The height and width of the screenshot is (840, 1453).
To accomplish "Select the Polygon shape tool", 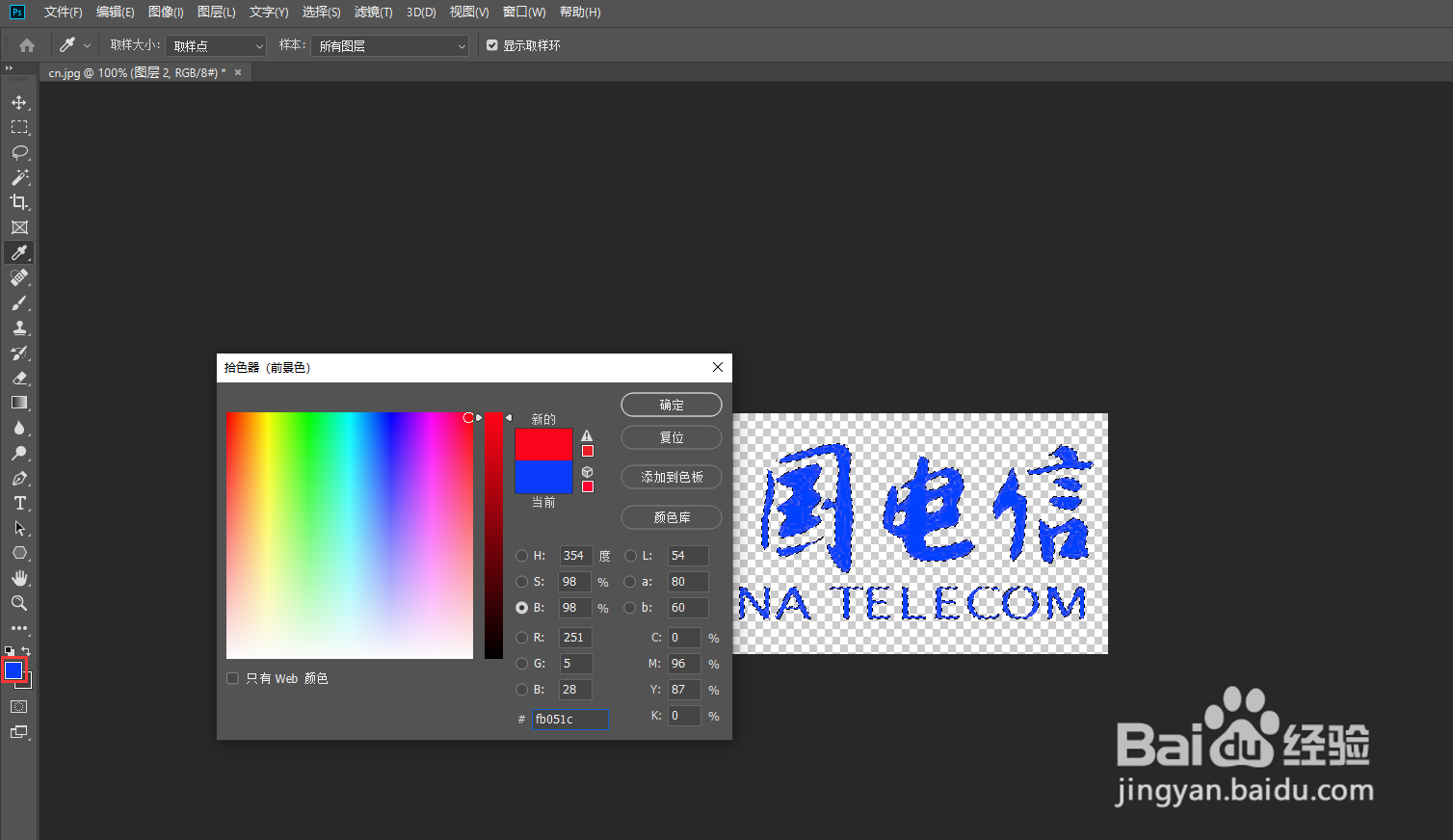I will point(19,553).
